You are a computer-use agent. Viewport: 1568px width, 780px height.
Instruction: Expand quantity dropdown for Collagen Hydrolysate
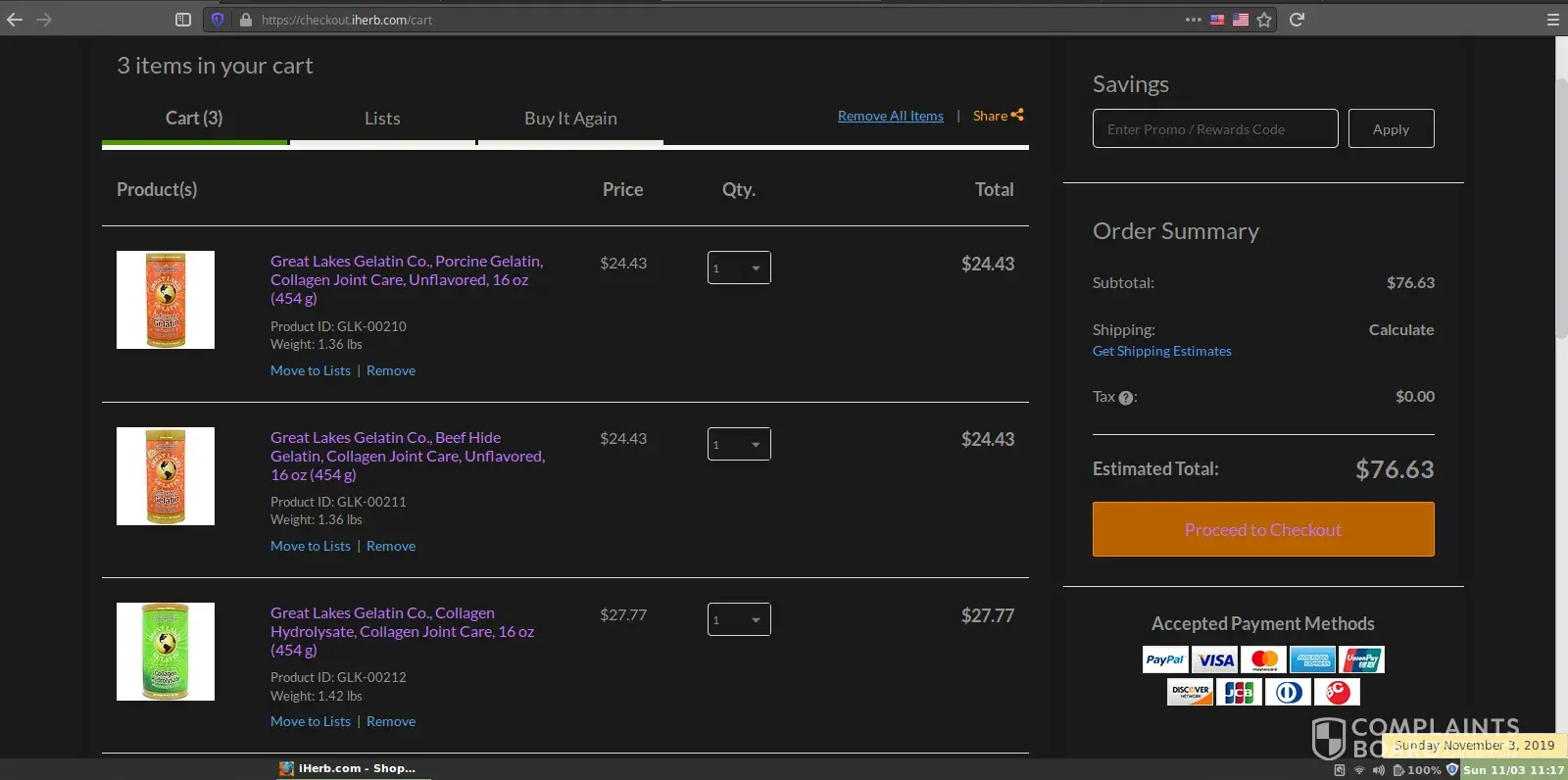click(739, 619)
